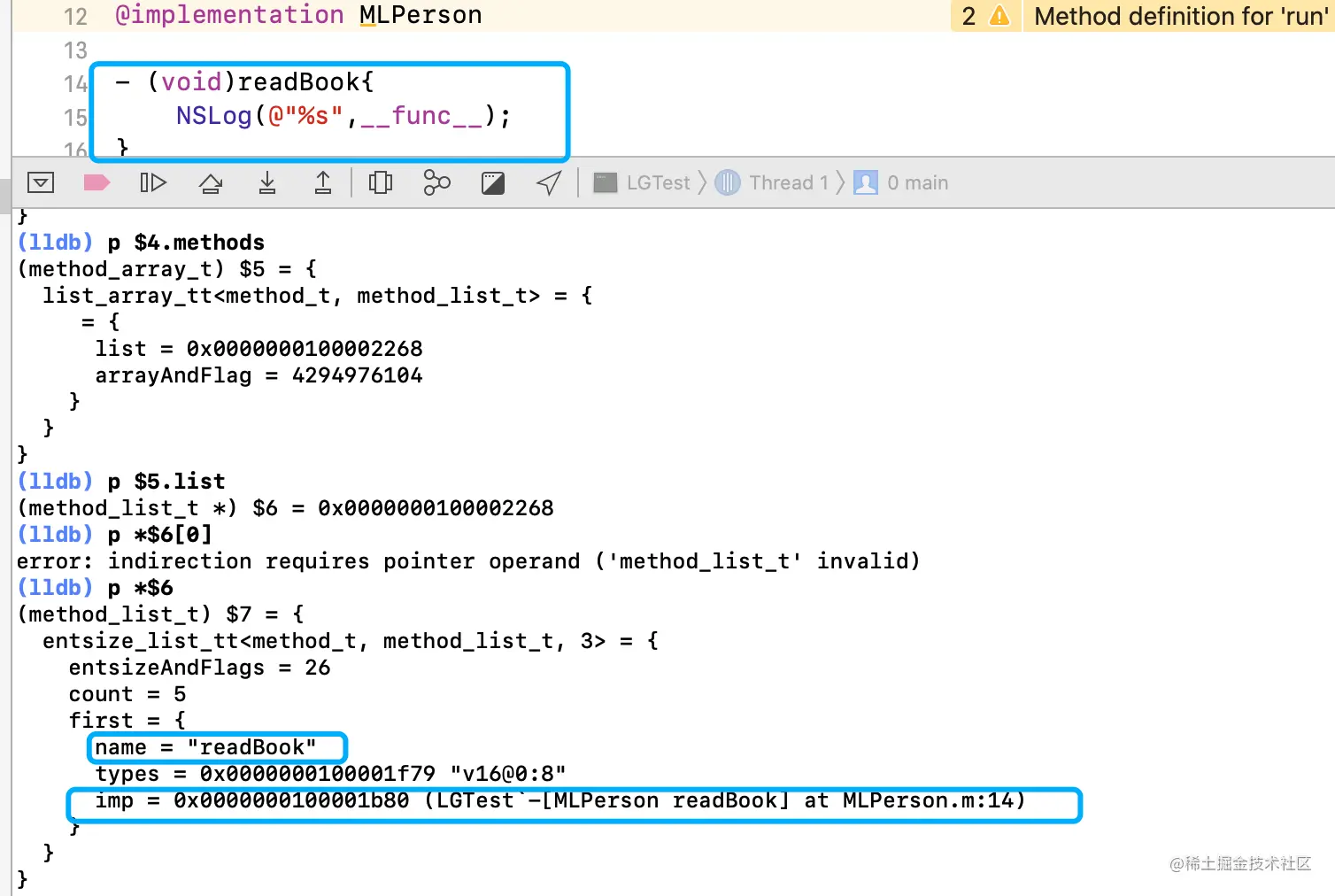Click the readBook method name in the editor
This screenshot has height=896, width=1335.
coord(299,81)
